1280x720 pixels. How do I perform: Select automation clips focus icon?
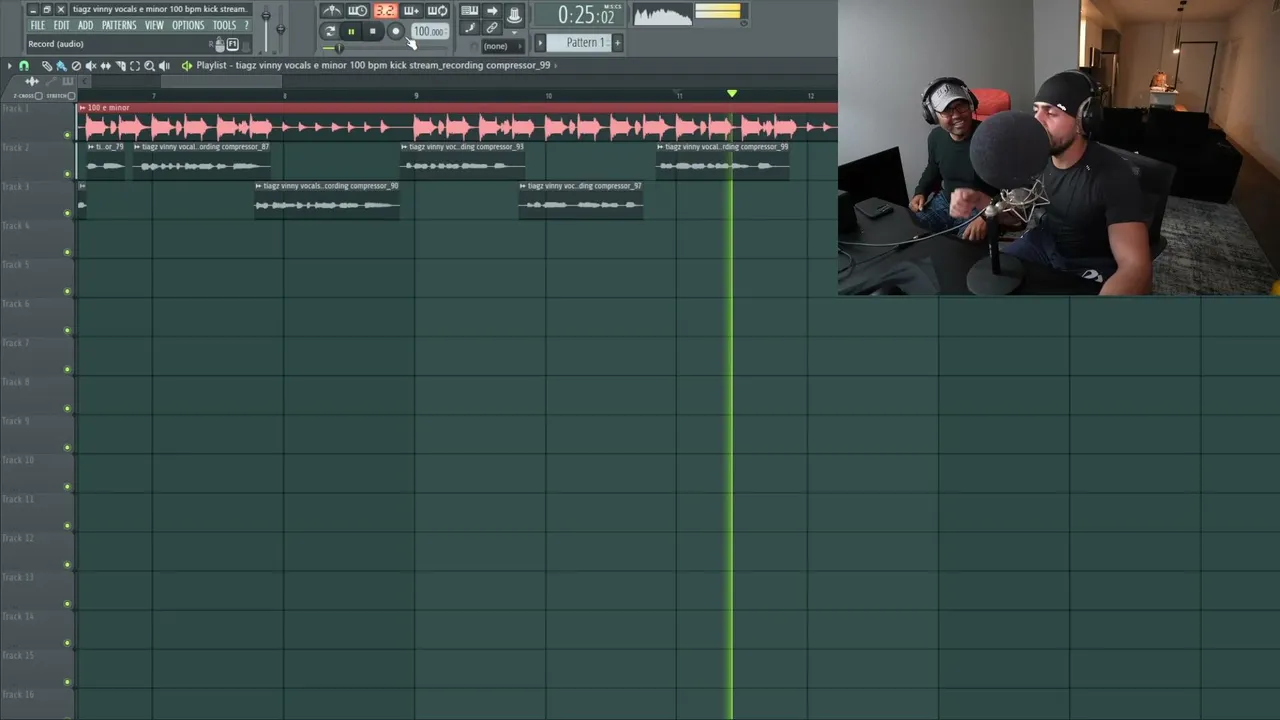pyautogui.click(x=51, y=81)
